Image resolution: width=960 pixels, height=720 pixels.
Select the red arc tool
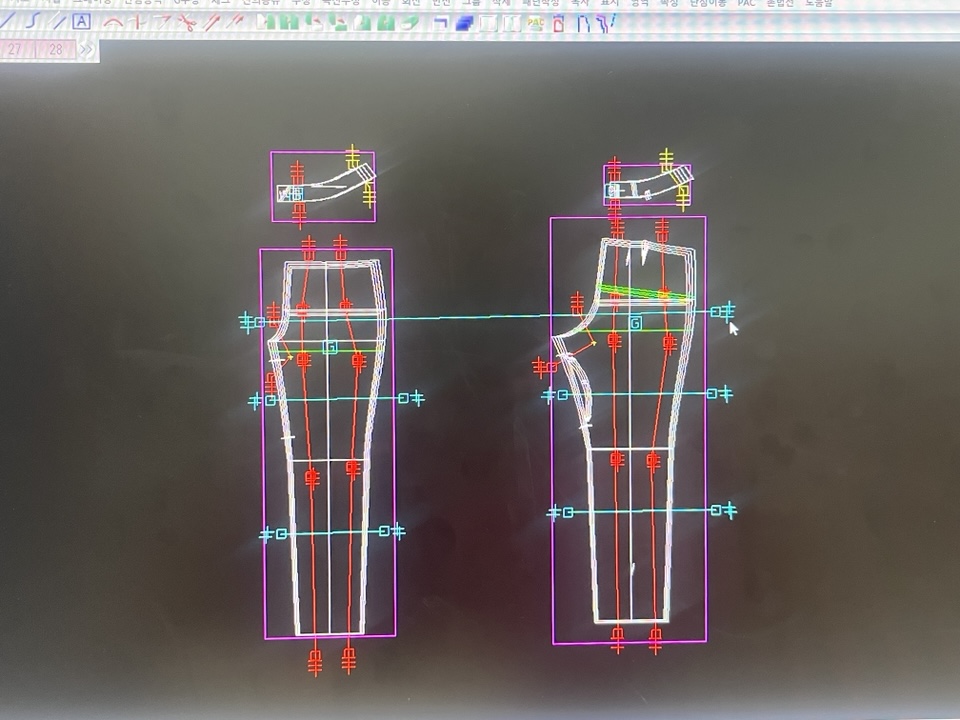(112, 21)
